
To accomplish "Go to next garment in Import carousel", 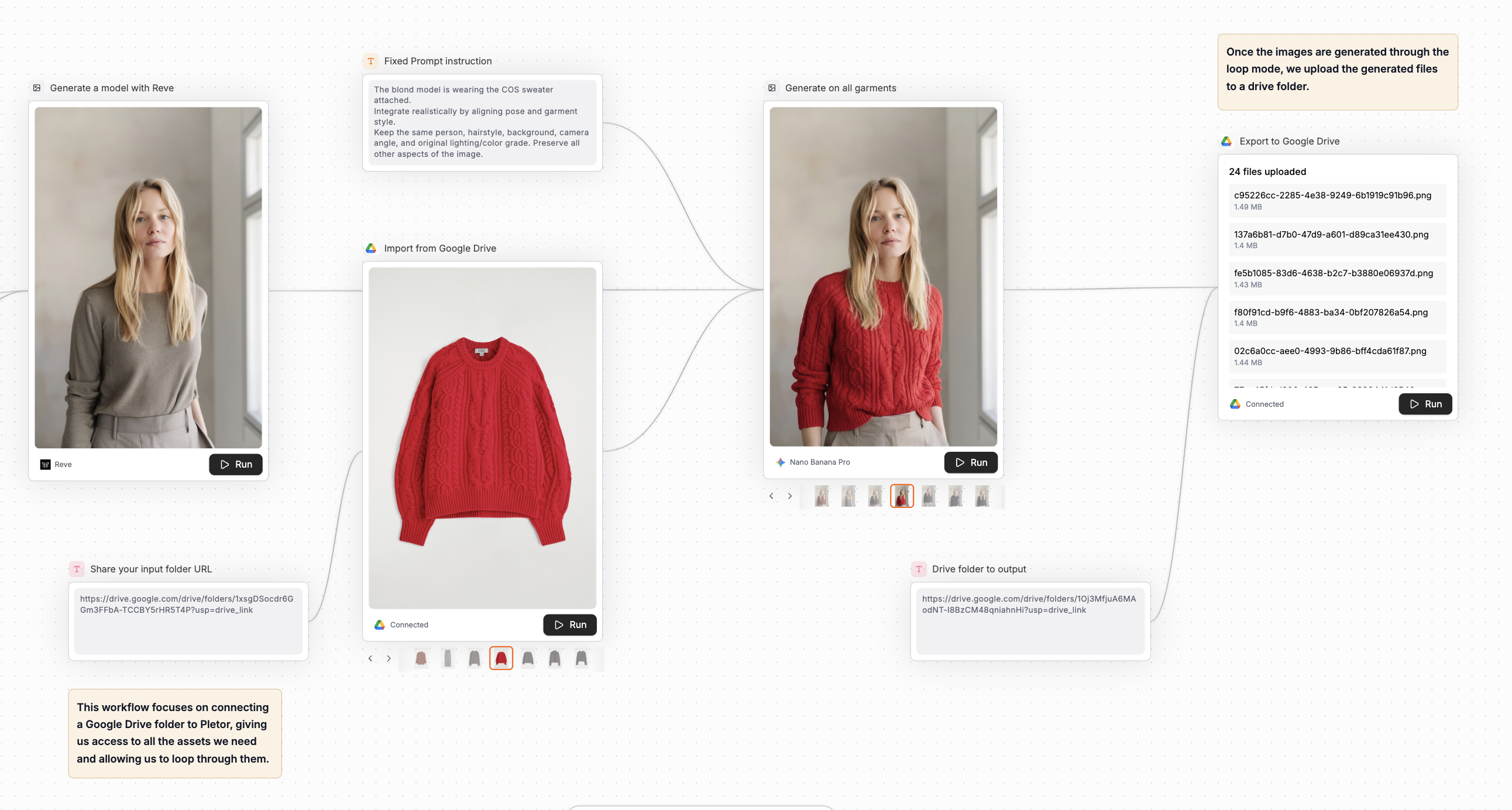I will 389,658.
